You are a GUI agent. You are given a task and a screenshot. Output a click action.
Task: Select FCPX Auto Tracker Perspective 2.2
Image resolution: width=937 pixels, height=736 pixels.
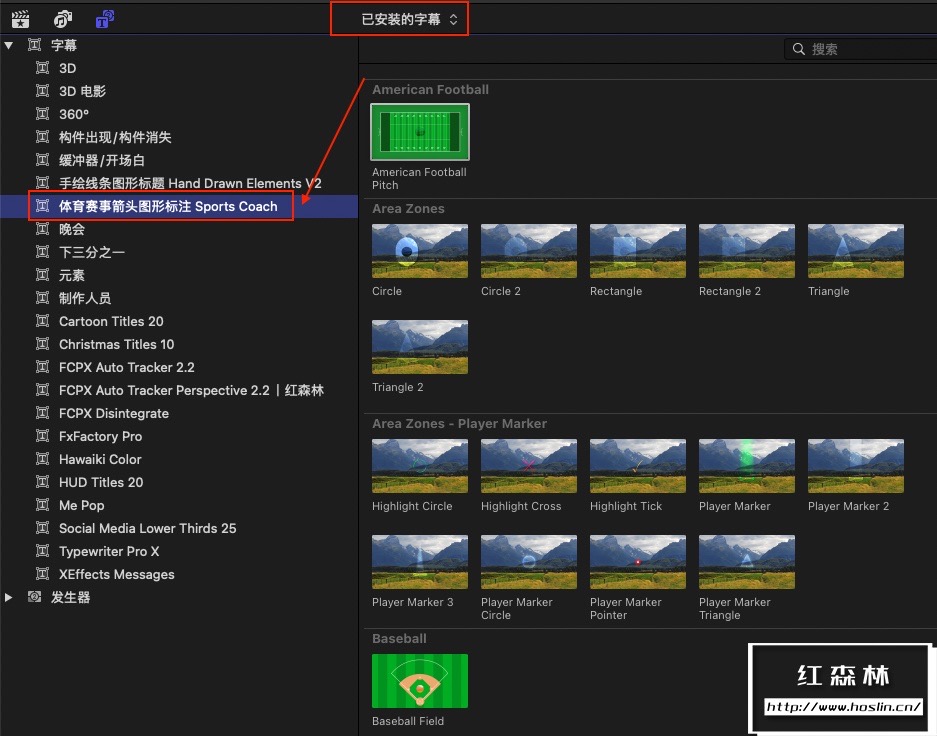pyautogui.click(x=191, y=390)
